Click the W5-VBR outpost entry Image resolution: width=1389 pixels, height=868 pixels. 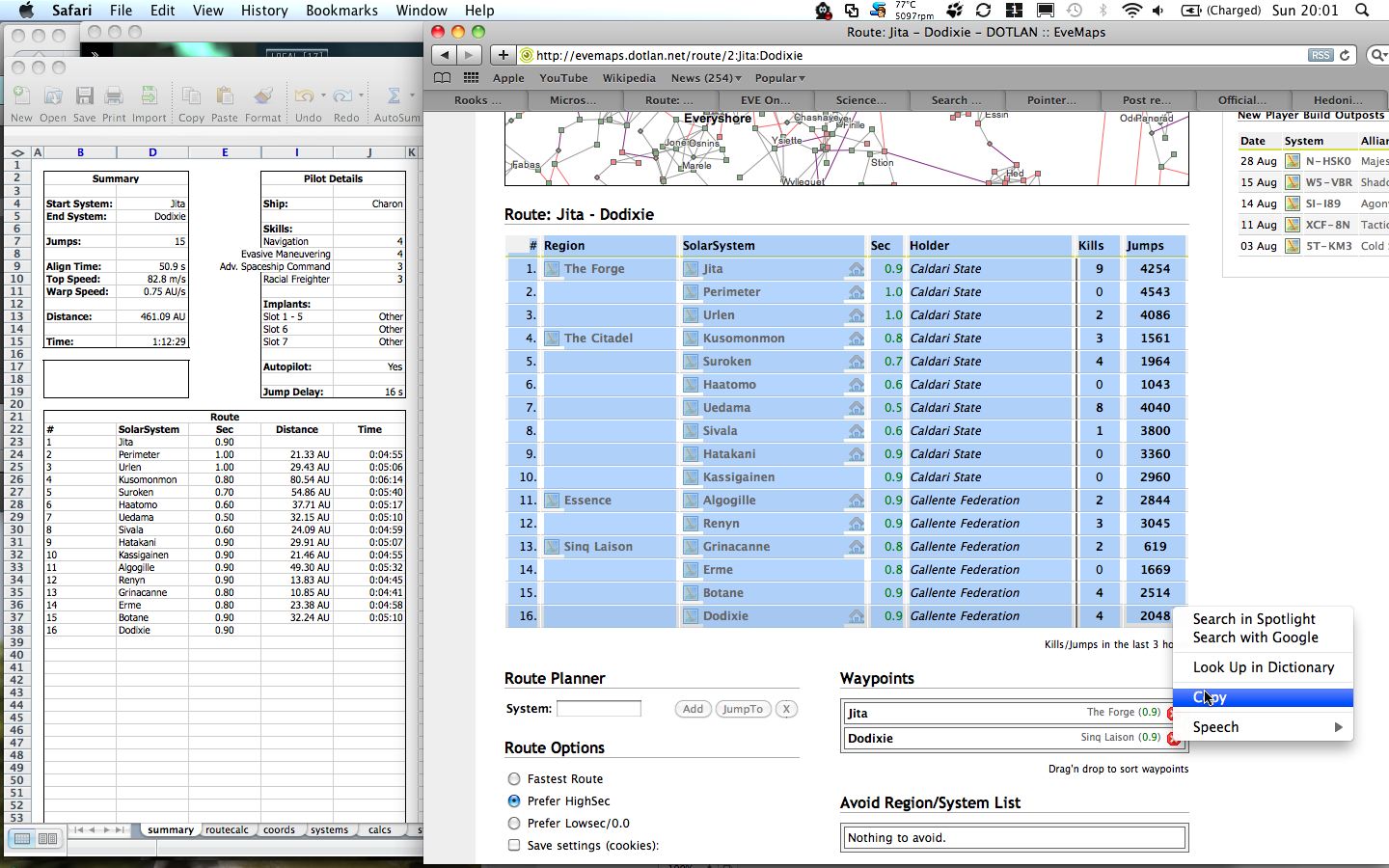click(x=1328, y=182)
